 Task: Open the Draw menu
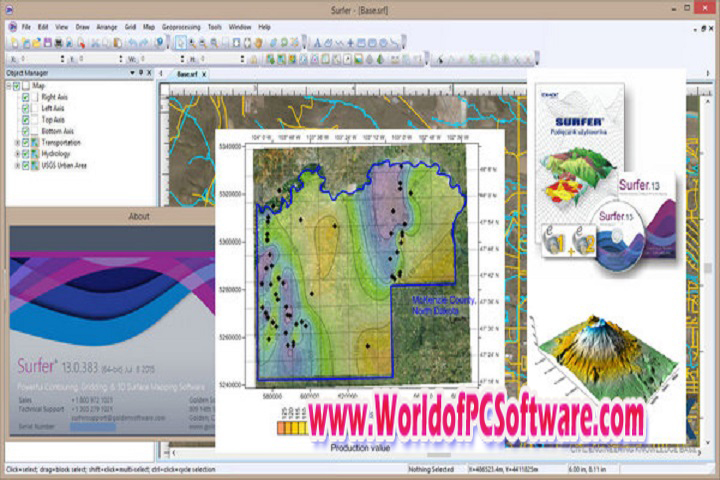[x=82, y=27]
